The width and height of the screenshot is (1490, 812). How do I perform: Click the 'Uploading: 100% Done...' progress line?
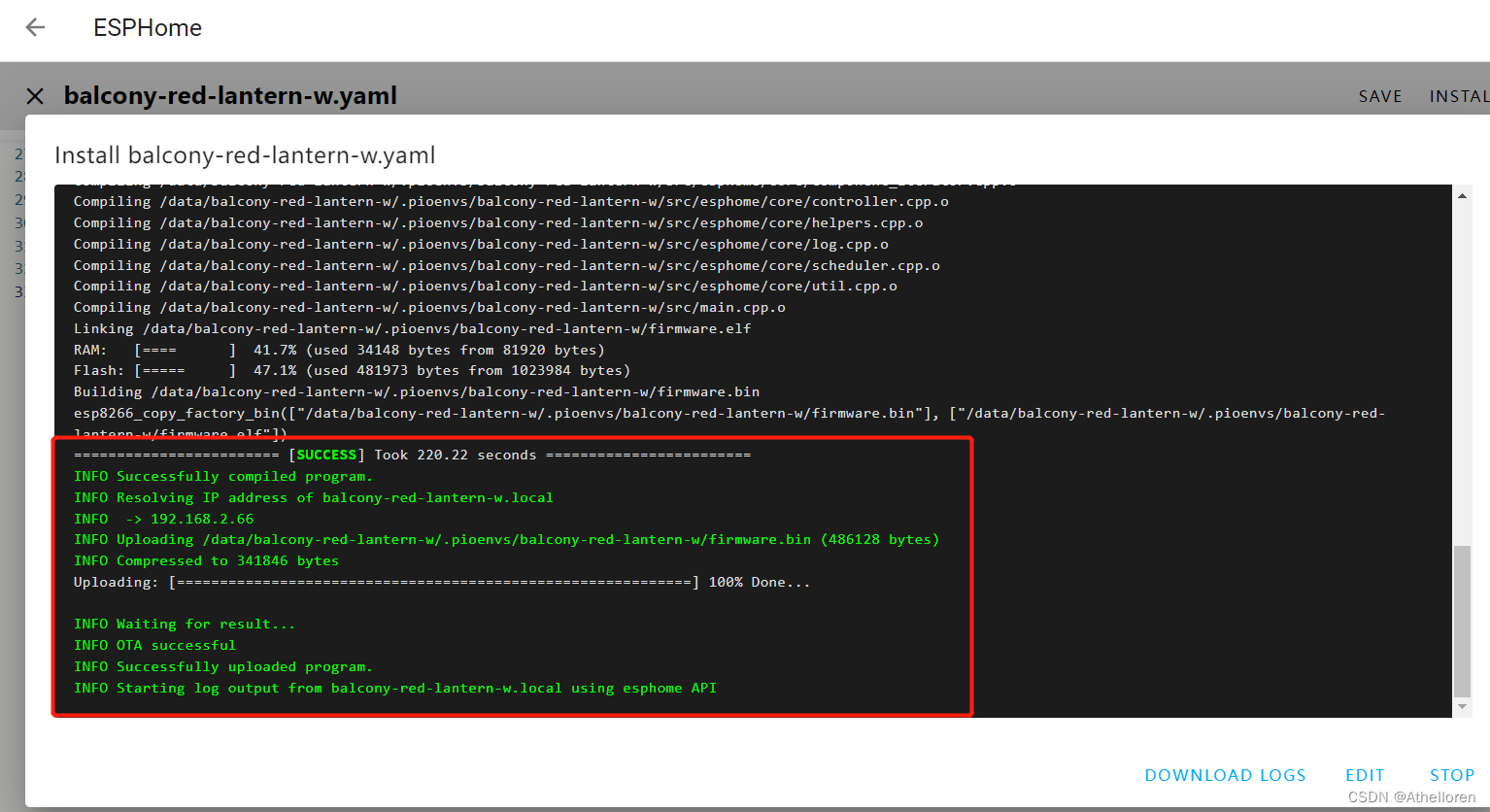442,582
